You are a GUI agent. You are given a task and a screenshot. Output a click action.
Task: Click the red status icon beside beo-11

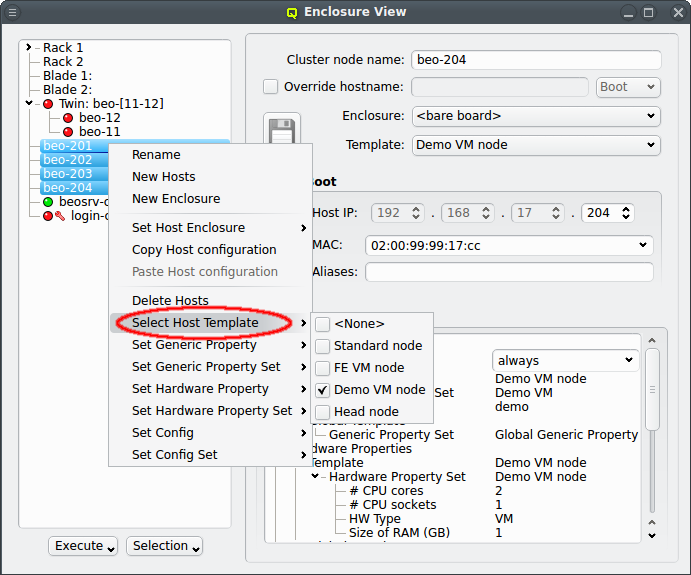pyautogui.click(x=68, y=132)
